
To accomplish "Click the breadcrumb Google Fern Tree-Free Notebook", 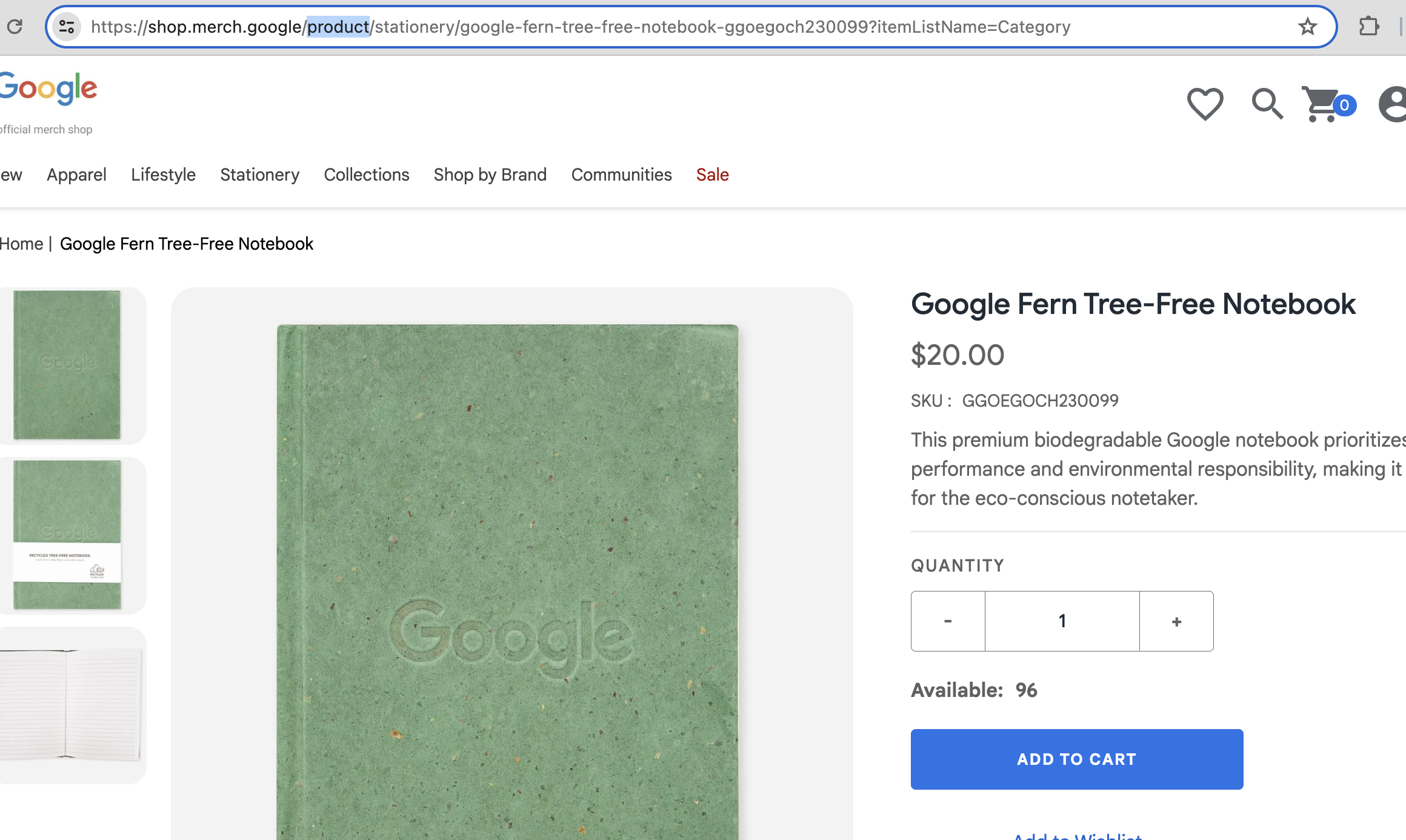I will point(187,244).
